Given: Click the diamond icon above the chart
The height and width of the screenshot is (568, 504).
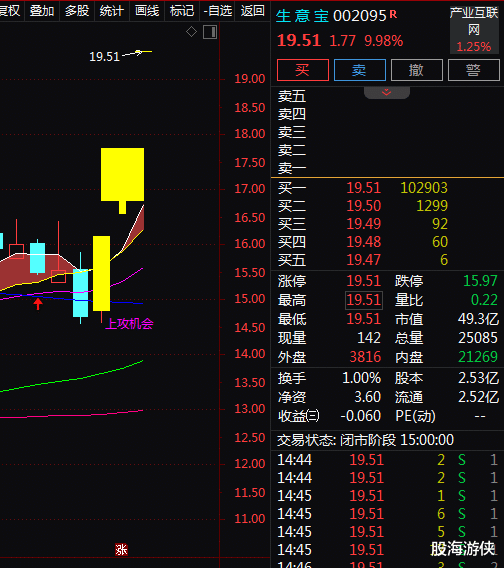Looking at the screenshot, I should [191, 32].
